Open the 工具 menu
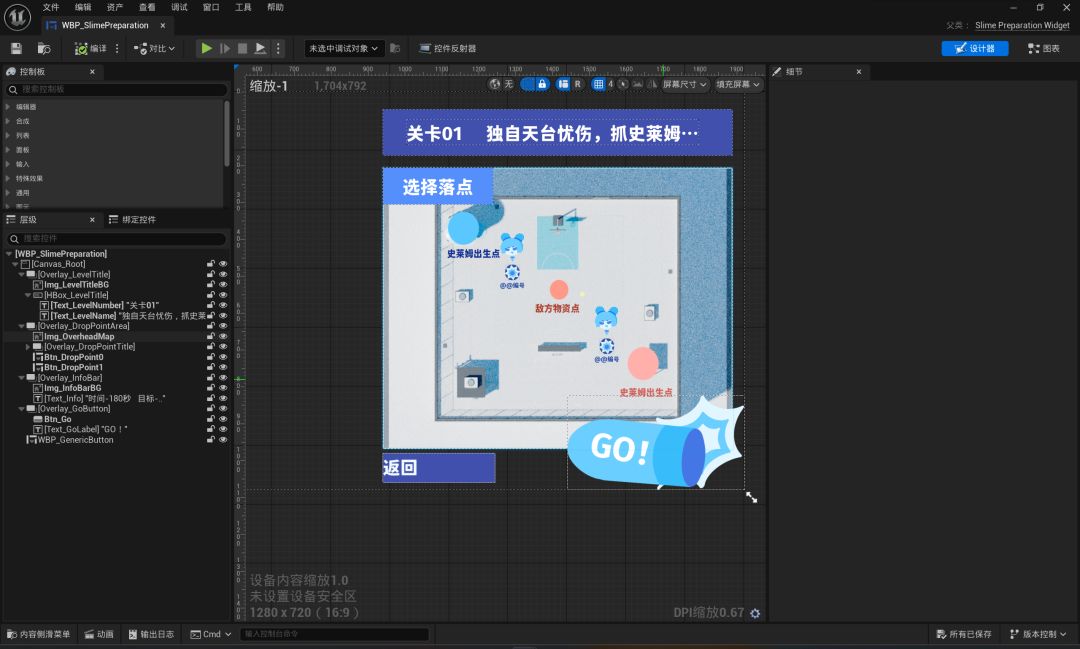This screenshot has height=649, width=1080. point(243,7)
